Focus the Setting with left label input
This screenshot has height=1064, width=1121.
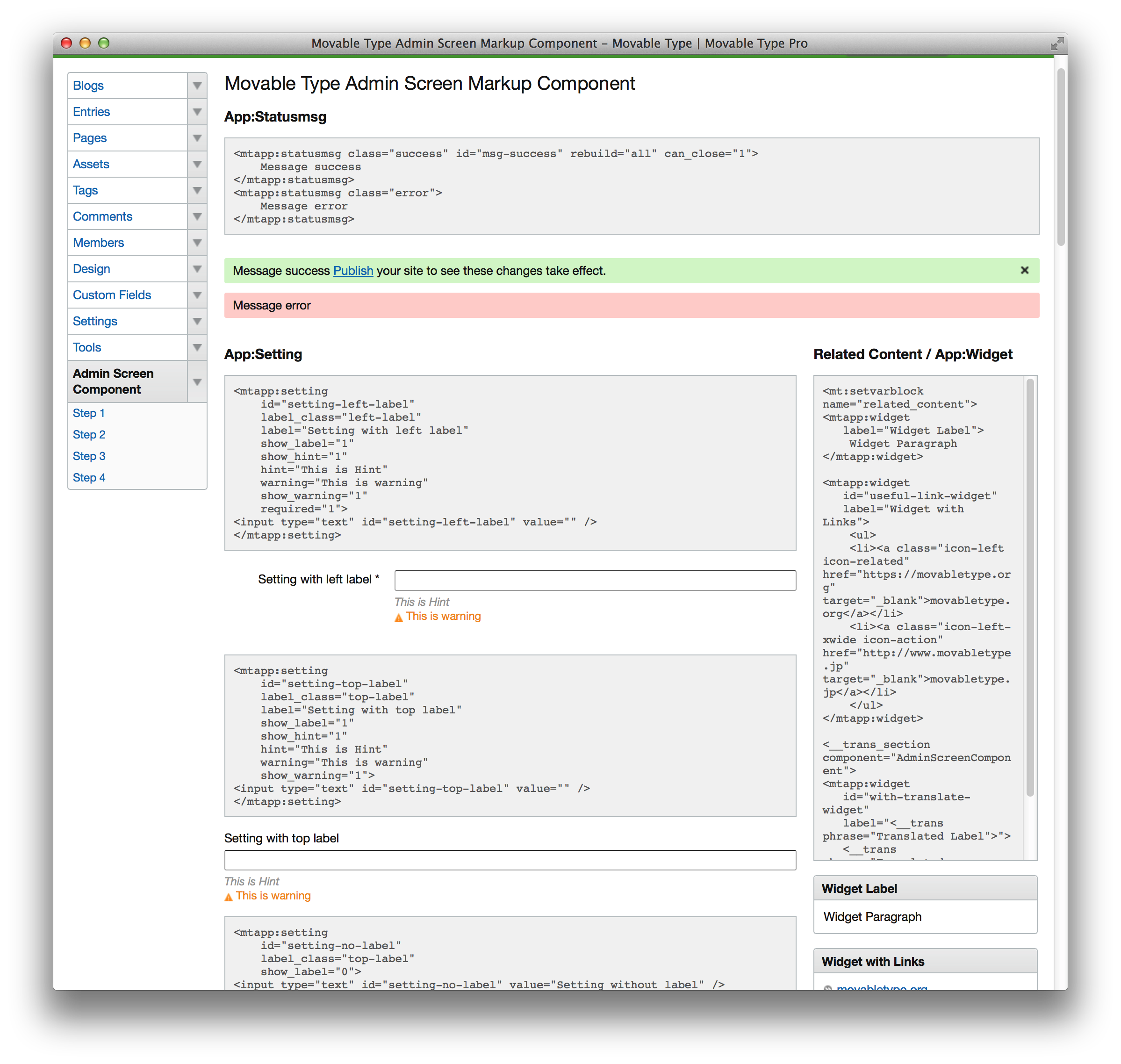pos(595,580)
